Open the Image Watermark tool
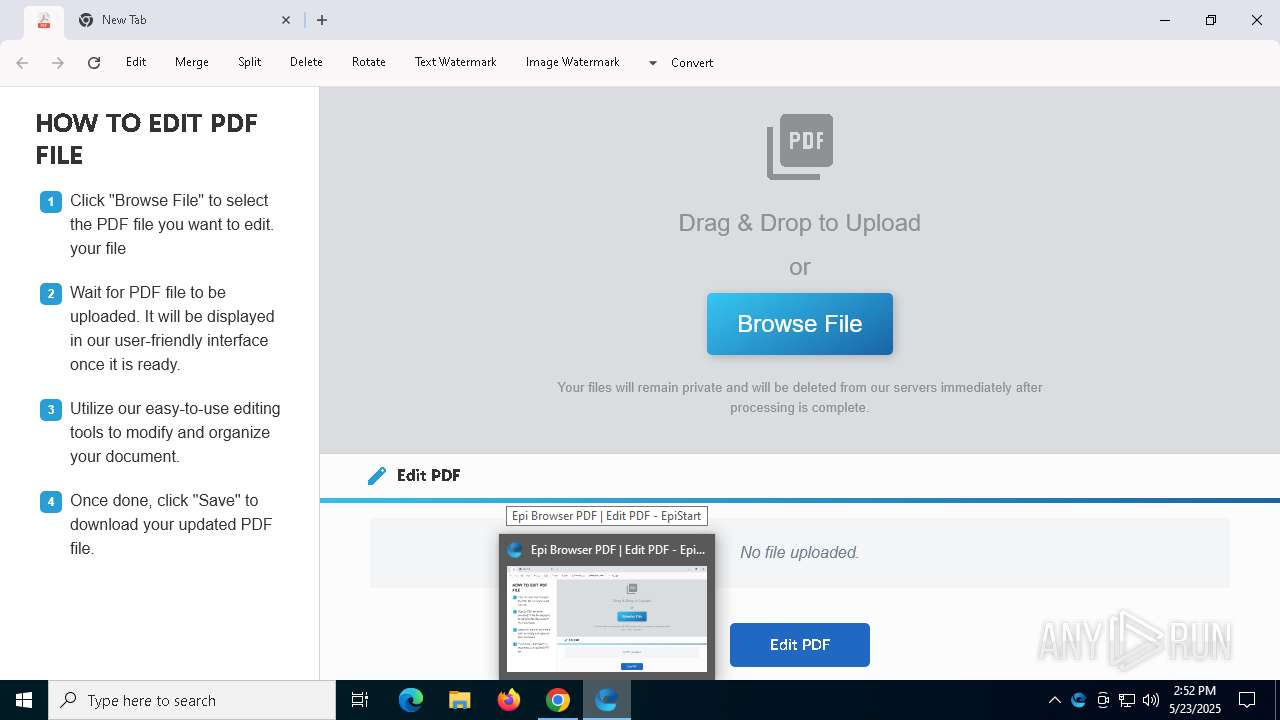Viewport: 1280px width, 720px height. coord(573,62)
